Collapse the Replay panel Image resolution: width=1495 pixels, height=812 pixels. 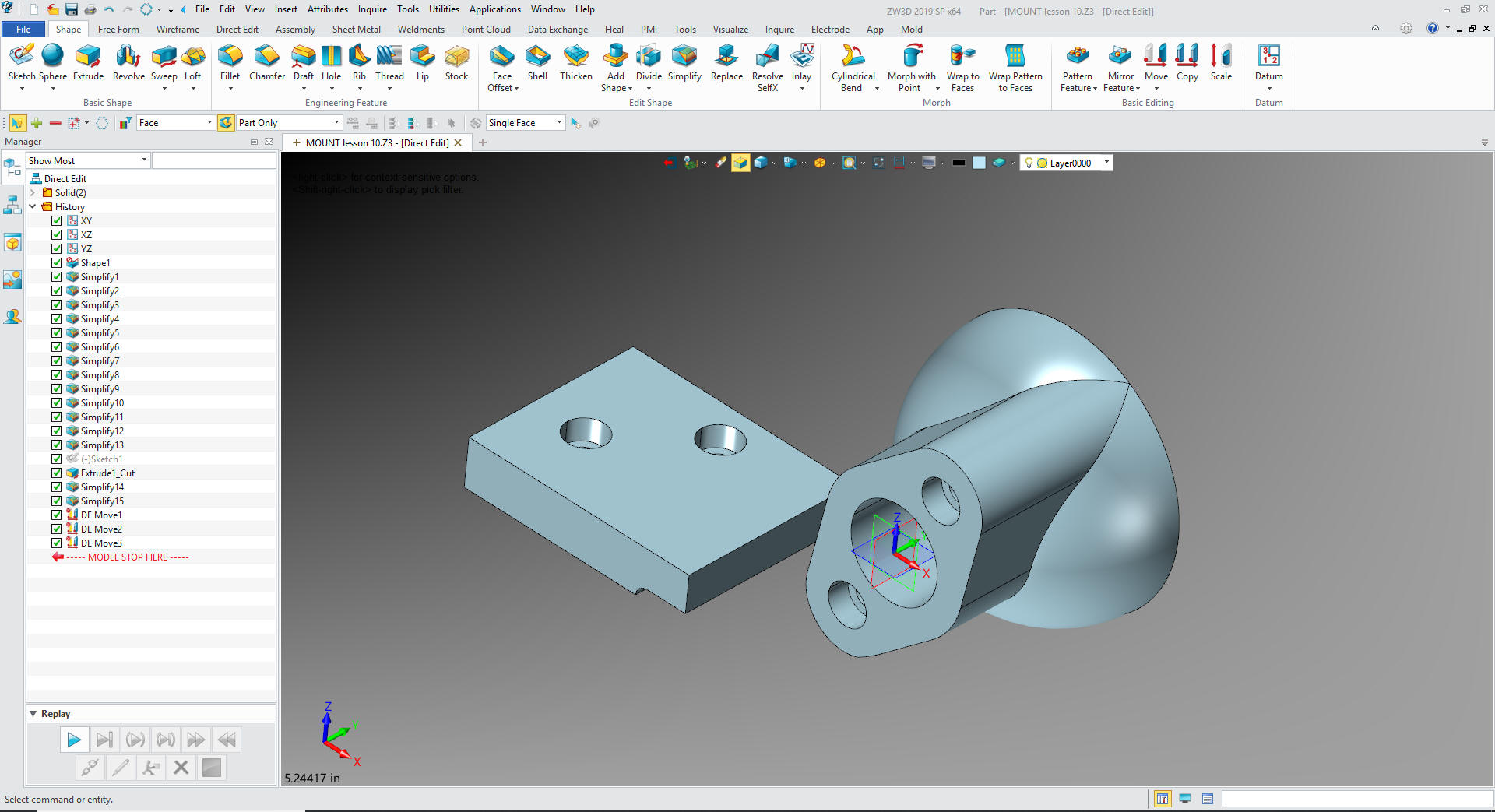point(33,713)
